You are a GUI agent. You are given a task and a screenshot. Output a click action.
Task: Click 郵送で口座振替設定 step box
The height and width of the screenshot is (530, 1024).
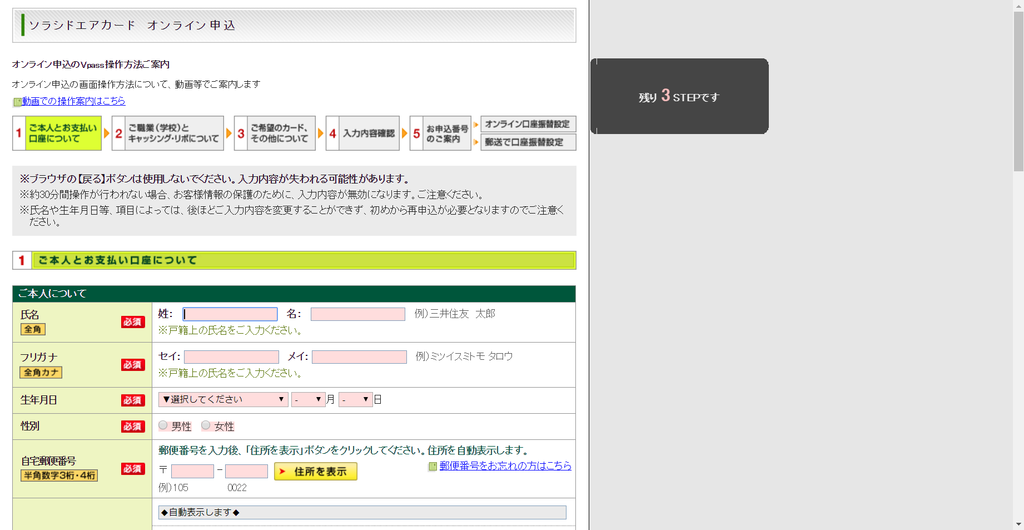point(528,142)
